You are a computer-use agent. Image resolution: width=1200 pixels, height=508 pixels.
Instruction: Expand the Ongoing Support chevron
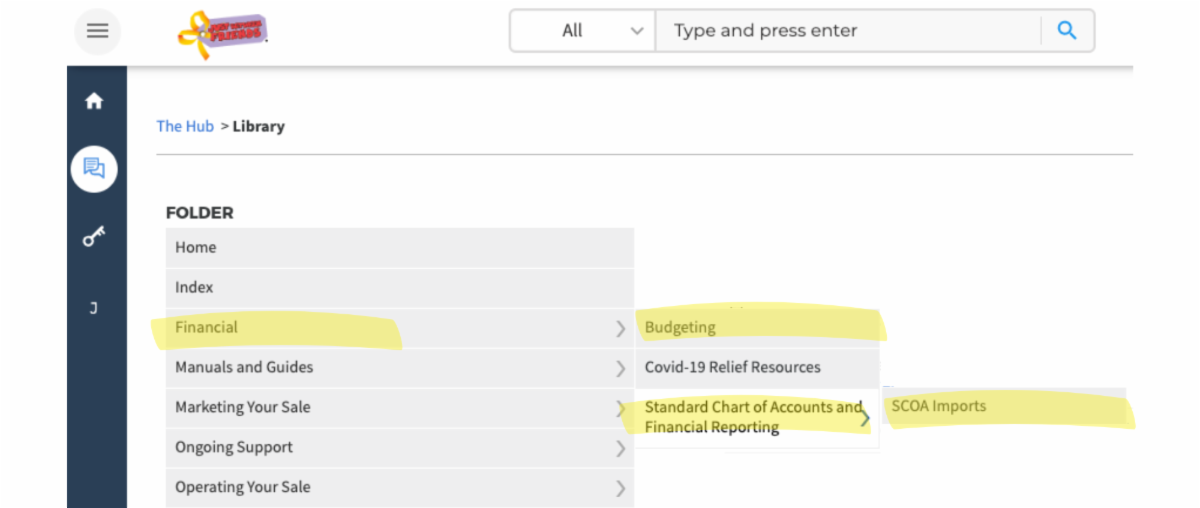click(x=620, y=448)
